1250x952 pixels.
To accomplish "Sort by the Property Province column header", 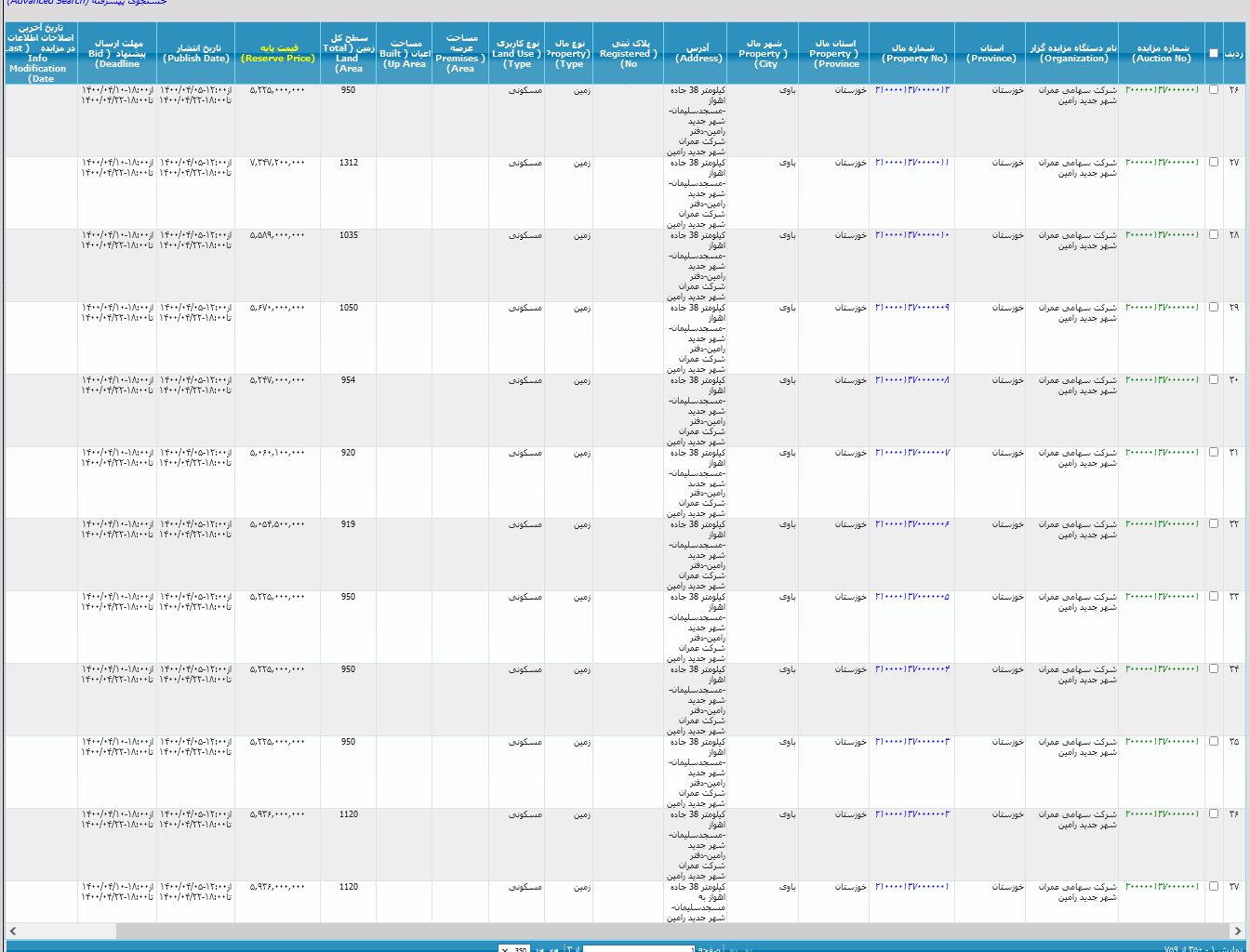I will tap(833, 53).
